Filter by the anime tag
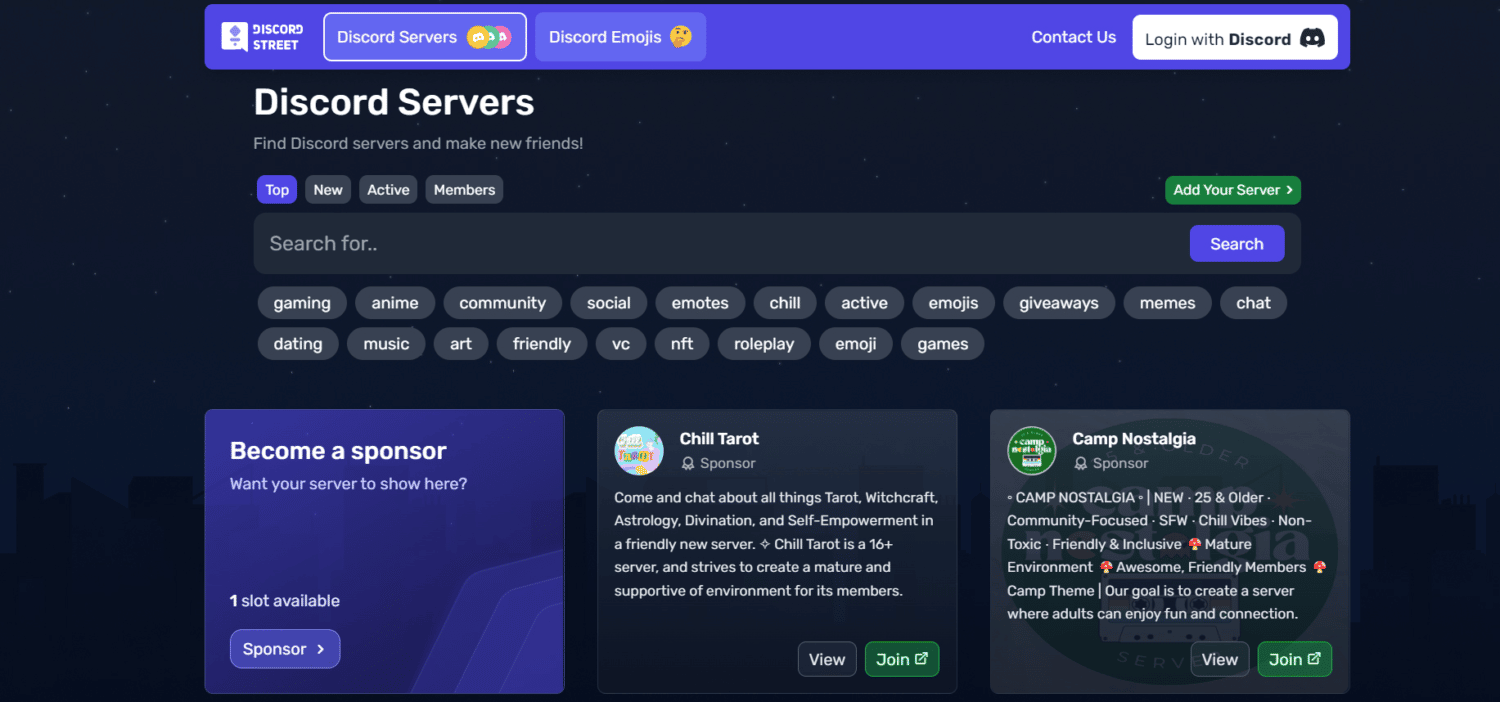Image resolution: width=1500 pixels, height=702 pixels. click(395, 303)
